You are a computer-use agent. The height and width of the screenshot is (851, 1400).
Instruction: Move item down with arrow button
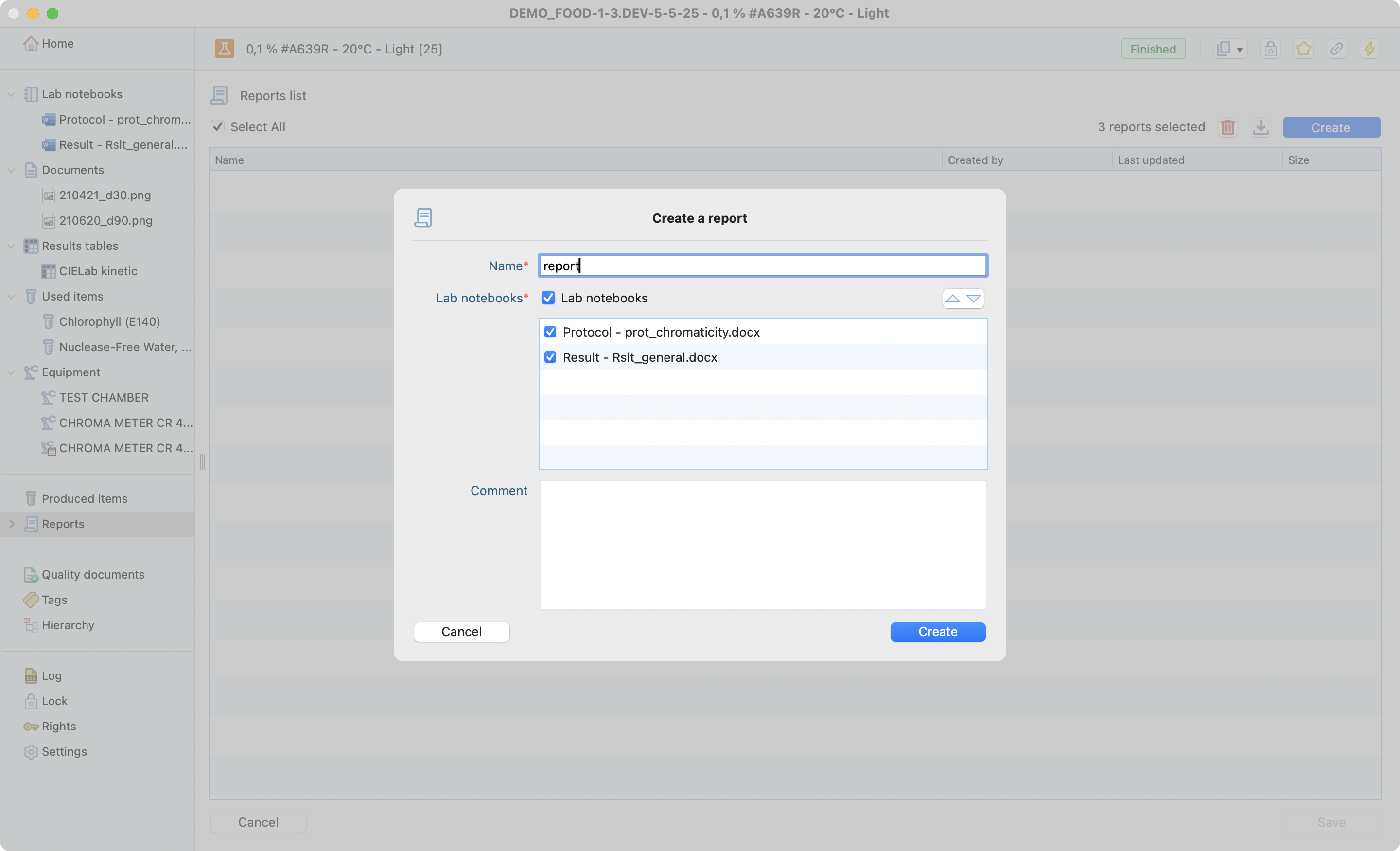pyautogui.click(x=974, y=299)
